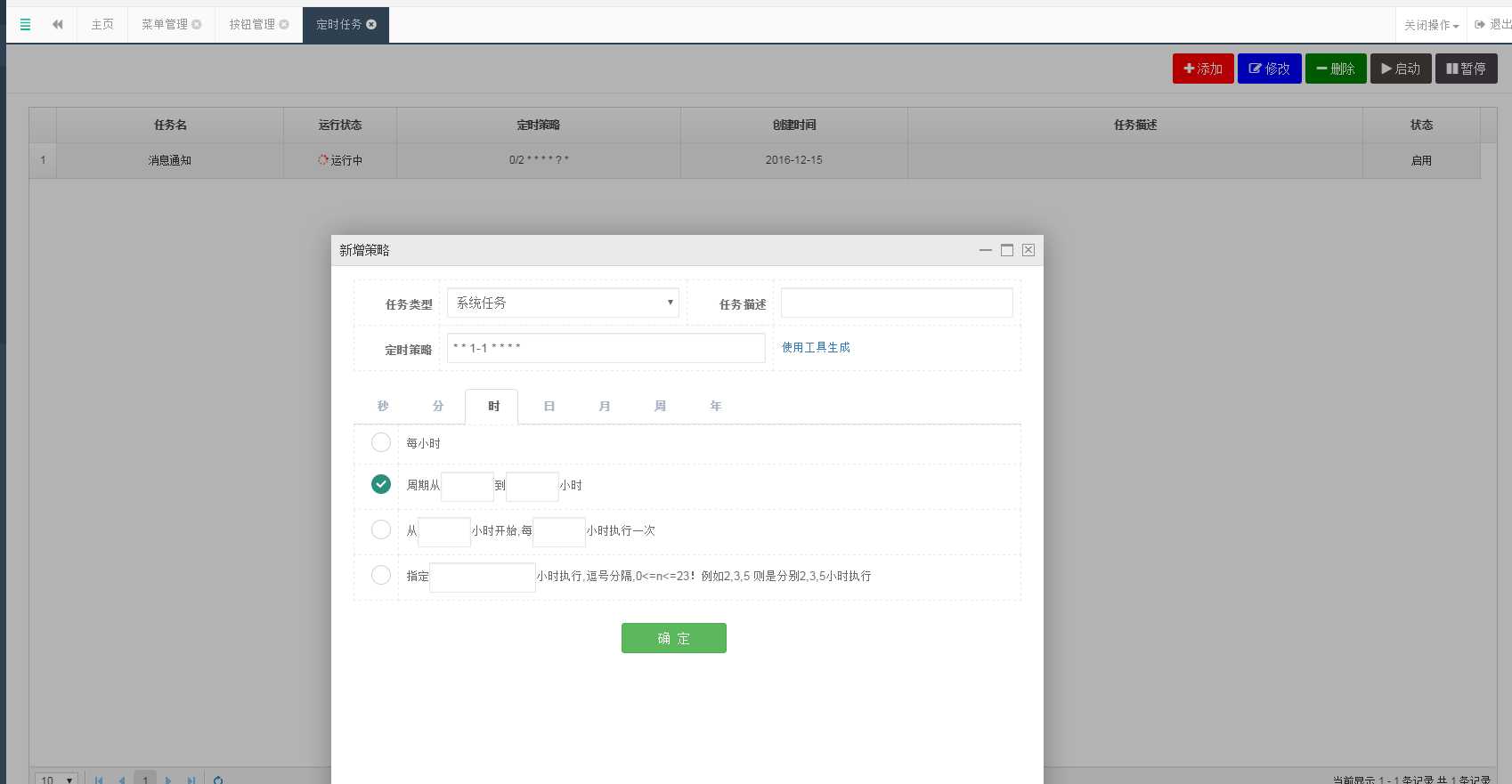The width and height of the screenshot is (1512, 784).
Task: Click the blue 修改 button
Action: [1269, 69]
